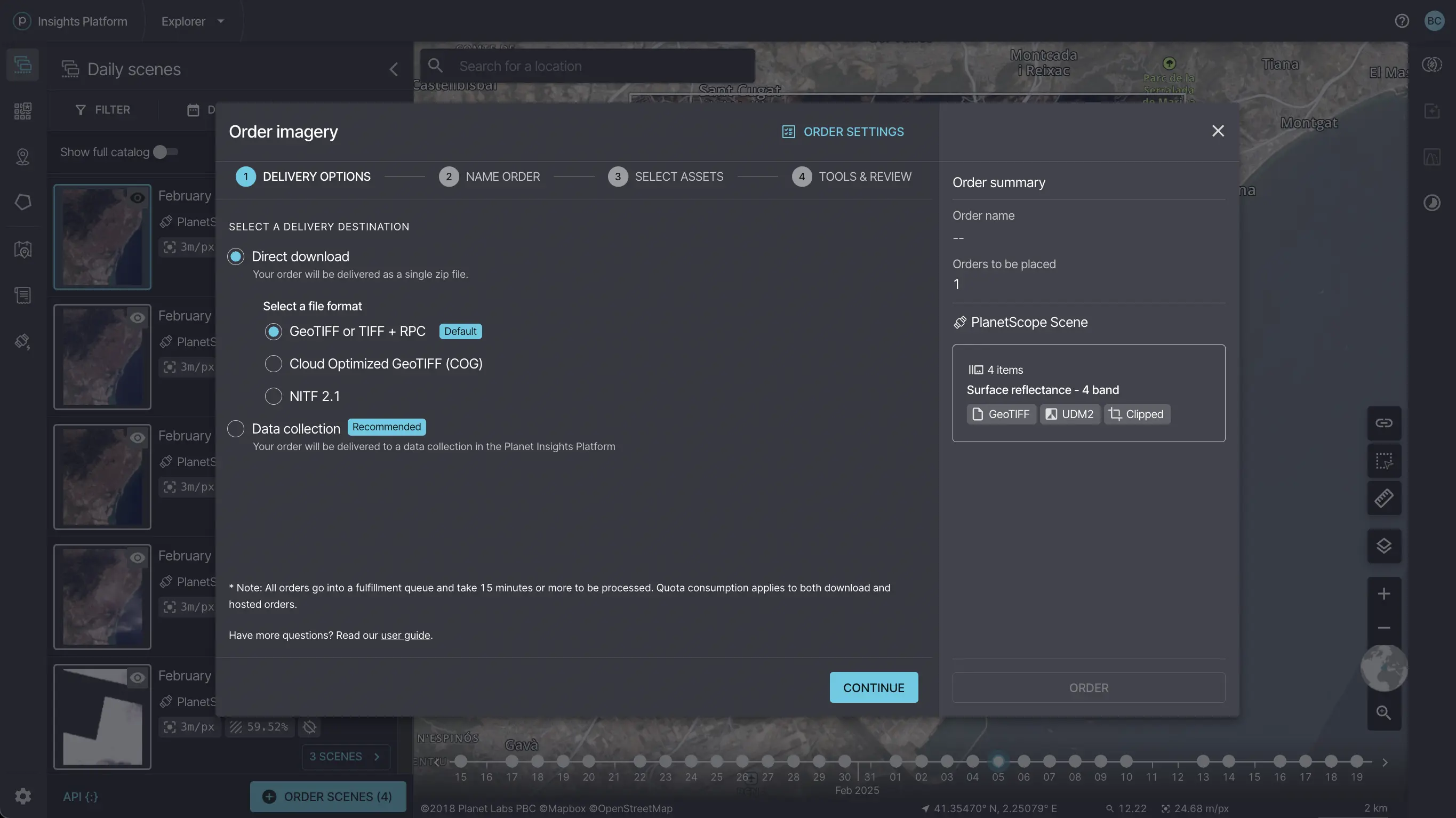Activate the selection rectangle map tool
The width and height of the screenshot is (1456, 818).
[1383, 461]
